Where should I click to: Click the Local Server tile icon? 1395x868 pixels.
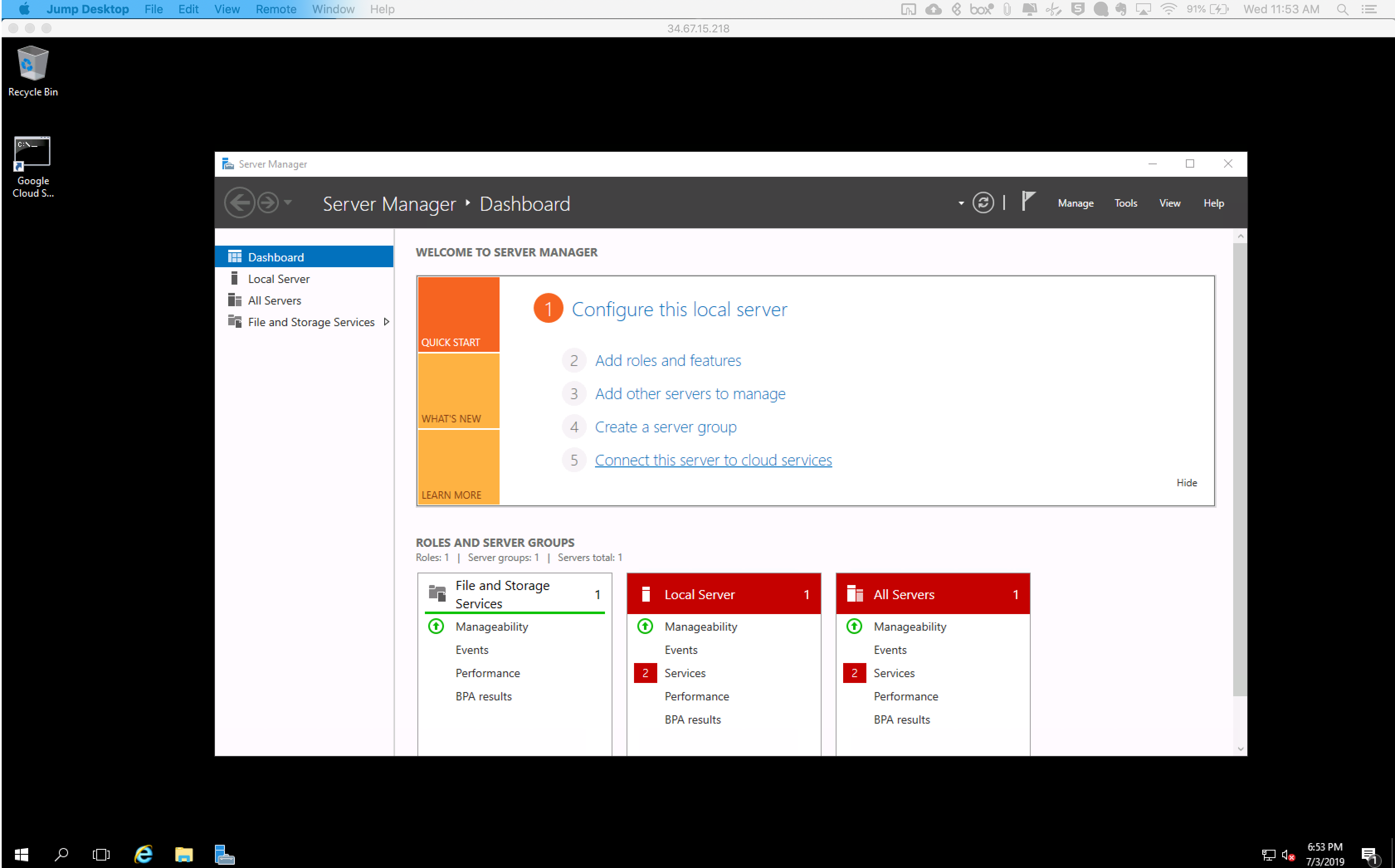[x=646, y=594]
